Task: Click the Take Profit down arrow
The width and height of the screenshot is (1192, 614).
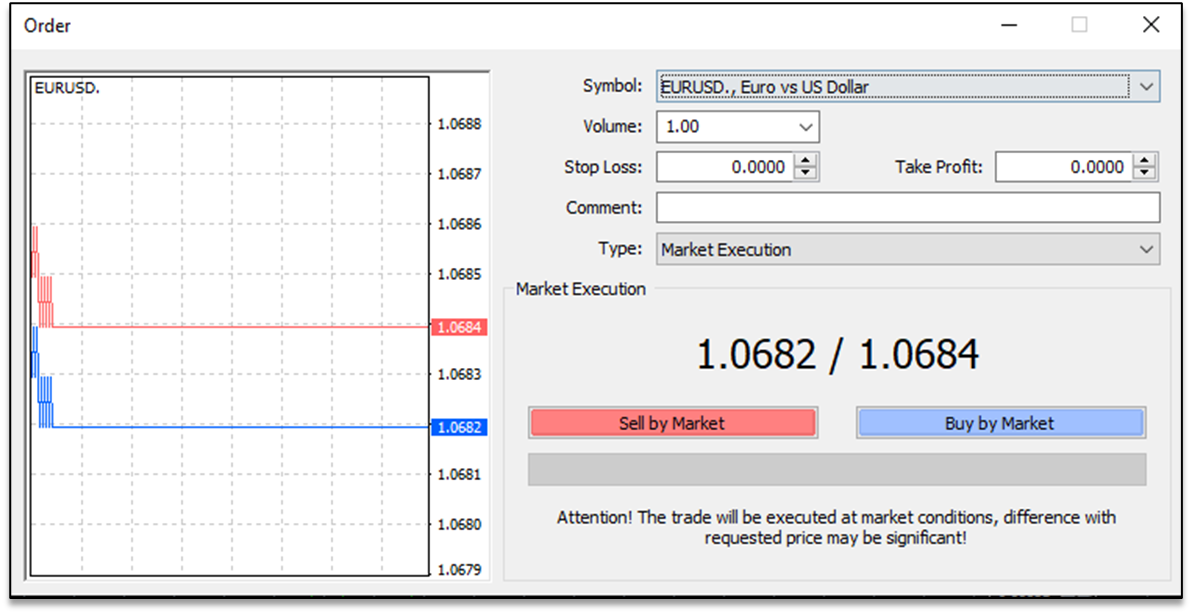Action: [x=1145, y=174]
